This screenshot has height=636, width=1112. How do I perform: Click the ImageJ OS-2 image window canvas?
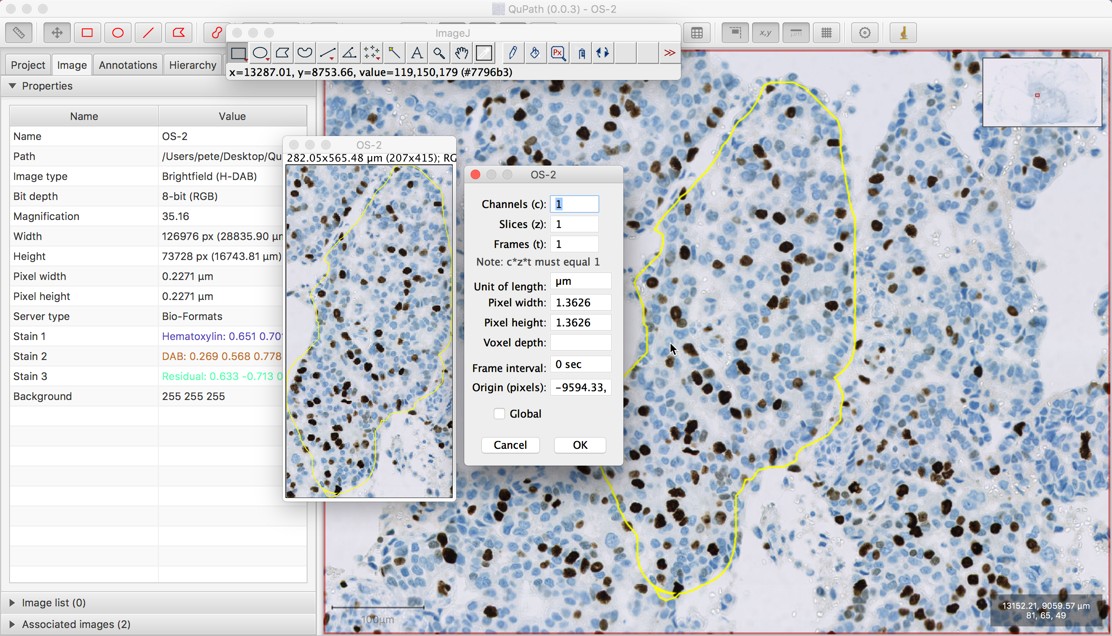coord(369,331)
